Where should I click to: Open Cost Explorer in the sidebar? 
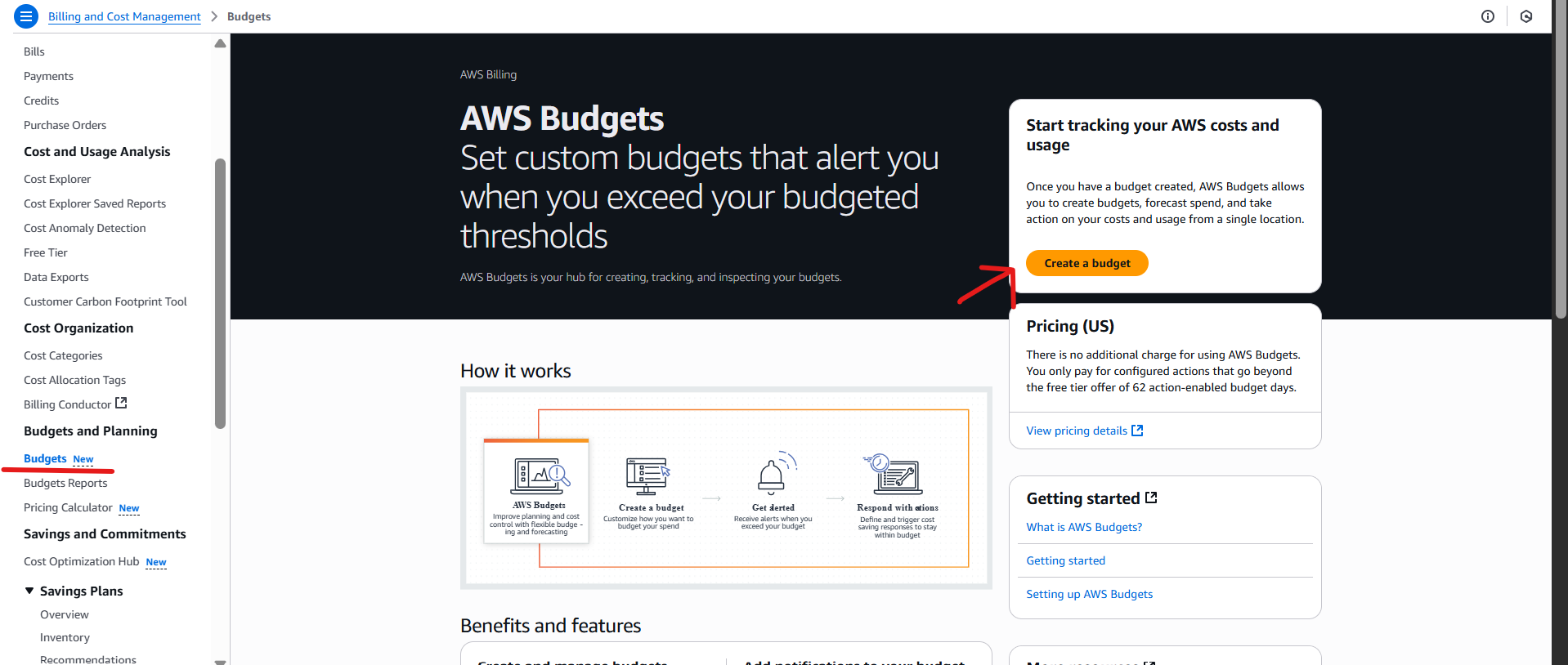[57, 179]
